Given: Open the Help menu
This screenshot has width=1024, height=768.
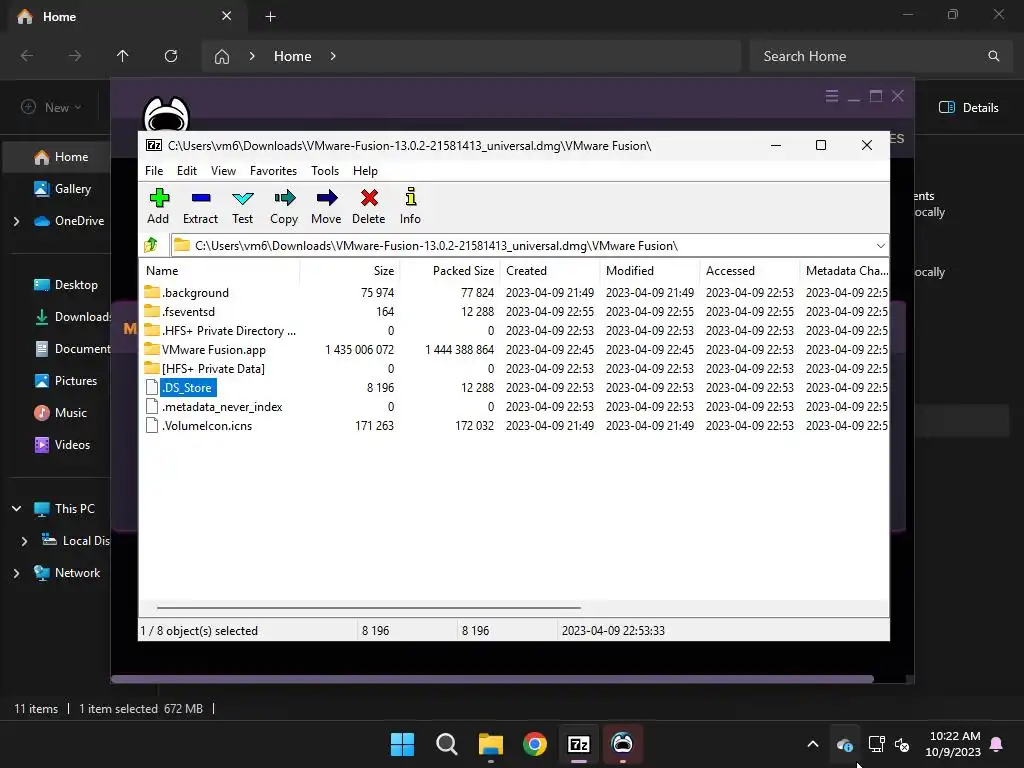Looking at the screenshot, I should tap(365, 170).
